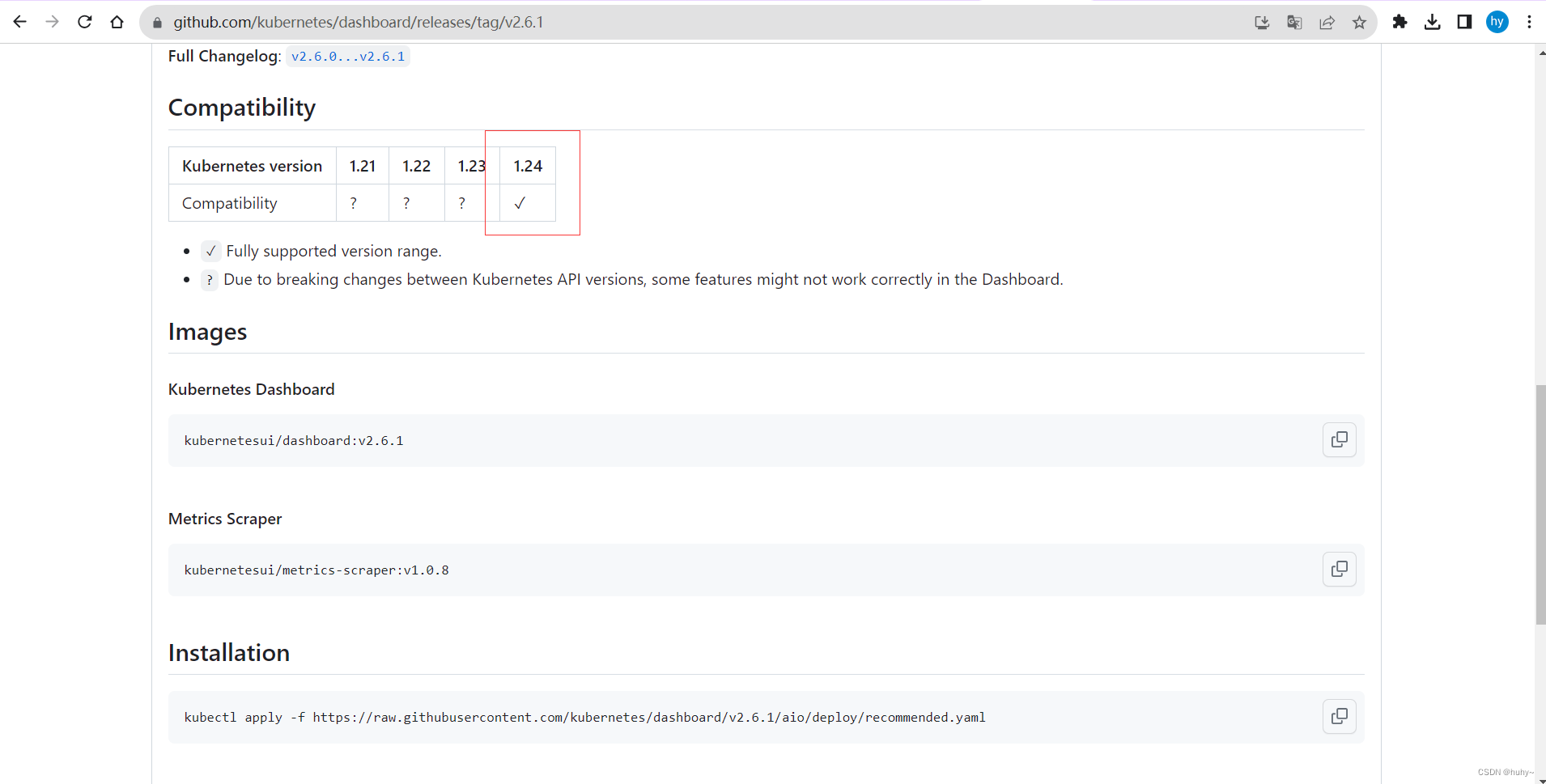This screenshot has width=1546, height=784.
Task: Click the 1.22 version column header
Action: tap(417, 166)
